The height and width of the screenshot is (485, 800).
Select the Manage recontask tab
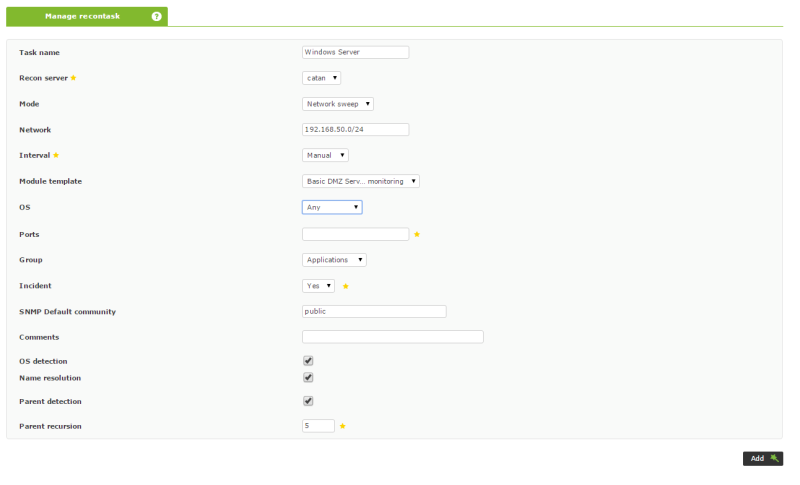point(87,16)
